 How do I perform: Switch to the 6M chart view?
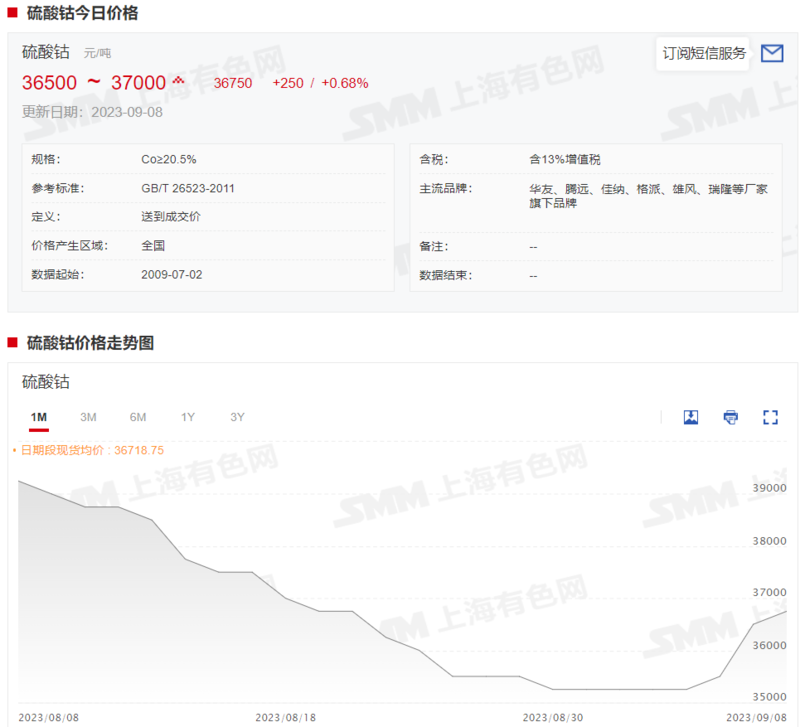click(138, 417)
